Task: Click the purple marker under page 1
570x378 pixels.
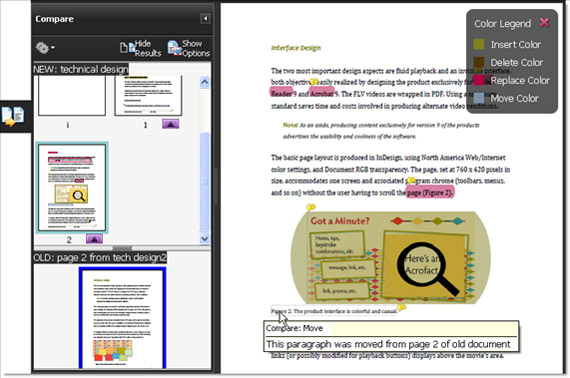Action: click(170, 124)
